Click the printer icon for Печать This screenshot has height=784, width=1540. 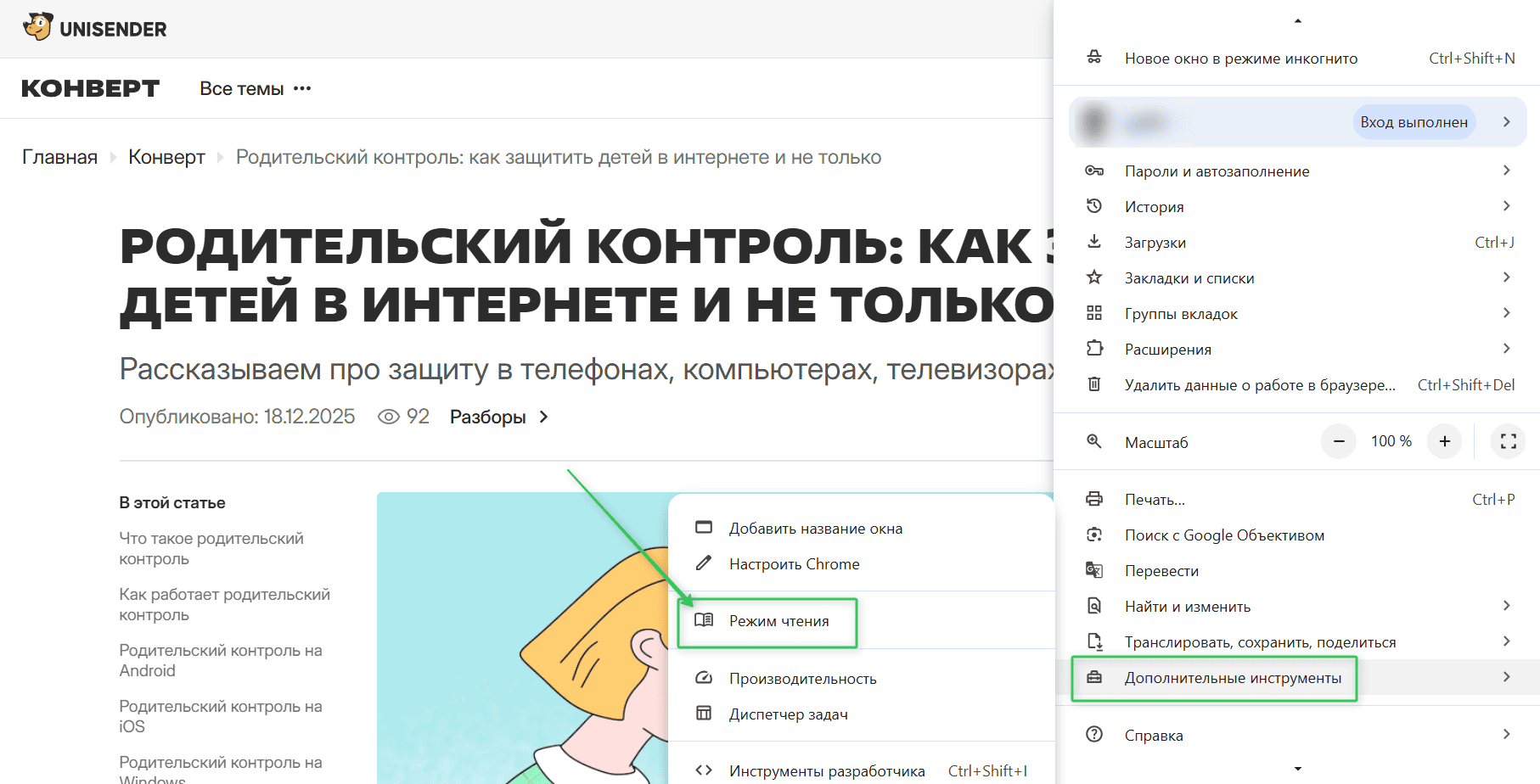[x=1094, y=499]
